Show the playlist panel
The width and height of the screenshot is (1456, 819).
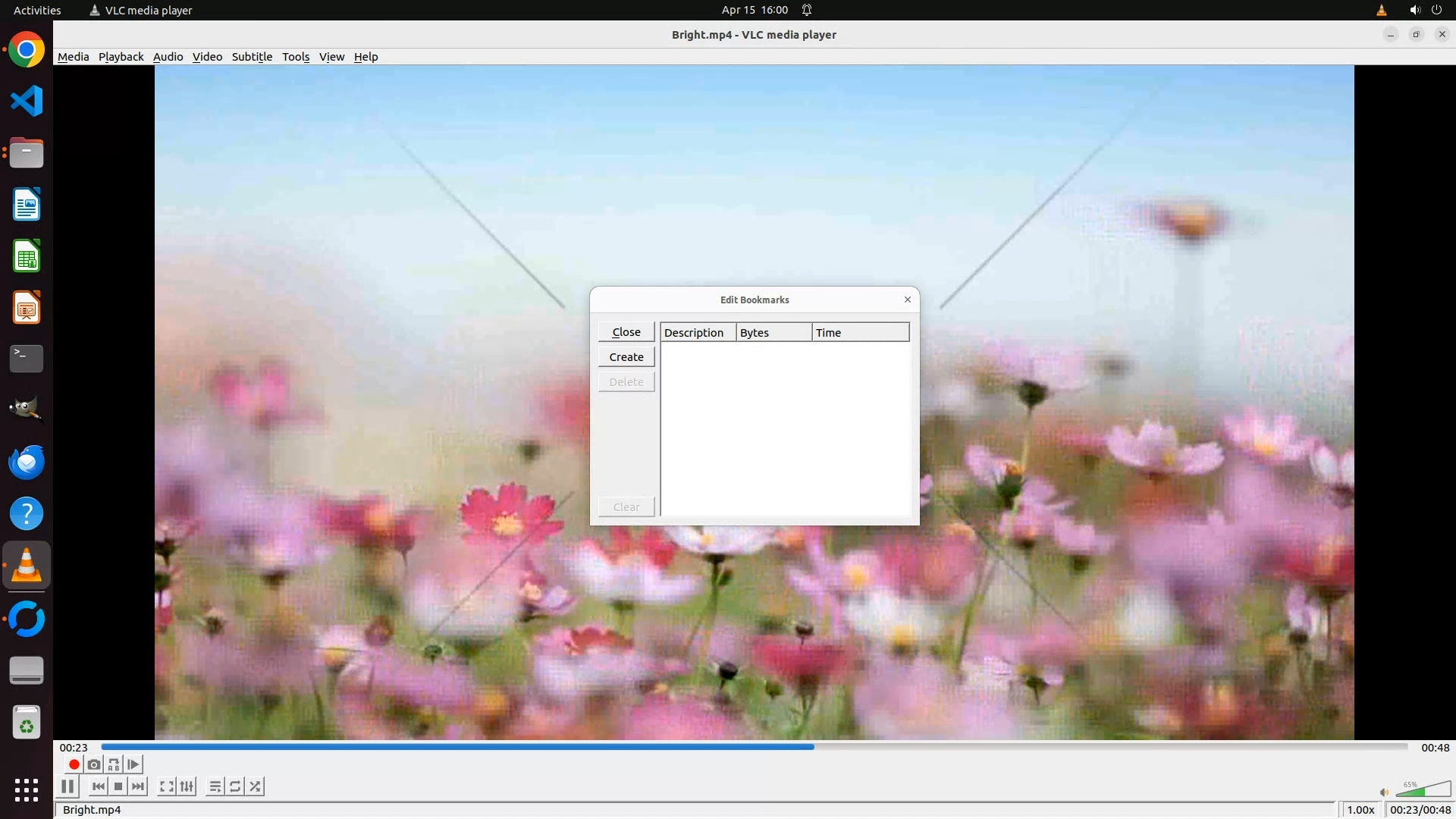pos(215,786)
